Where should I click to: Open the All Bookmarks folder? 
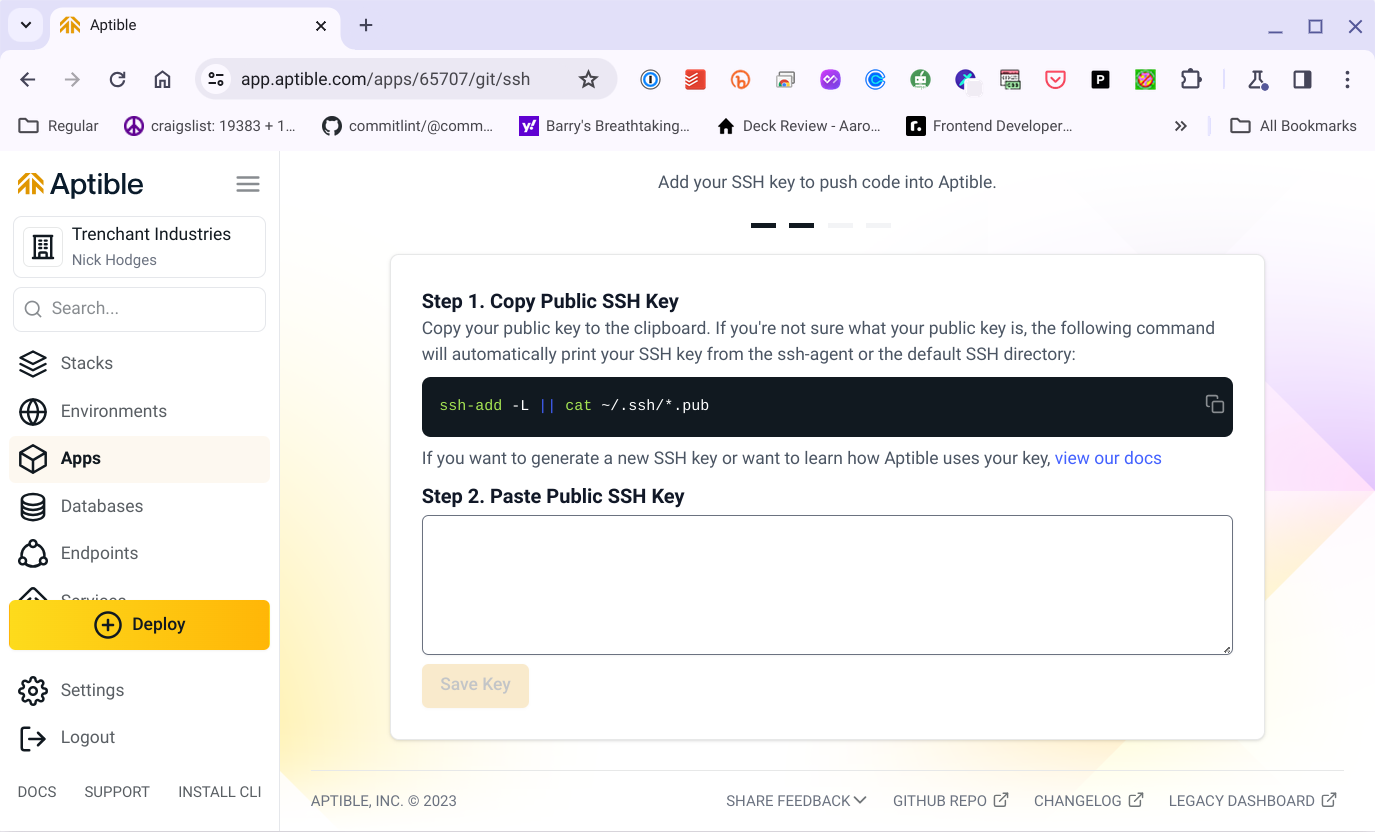1293,126
